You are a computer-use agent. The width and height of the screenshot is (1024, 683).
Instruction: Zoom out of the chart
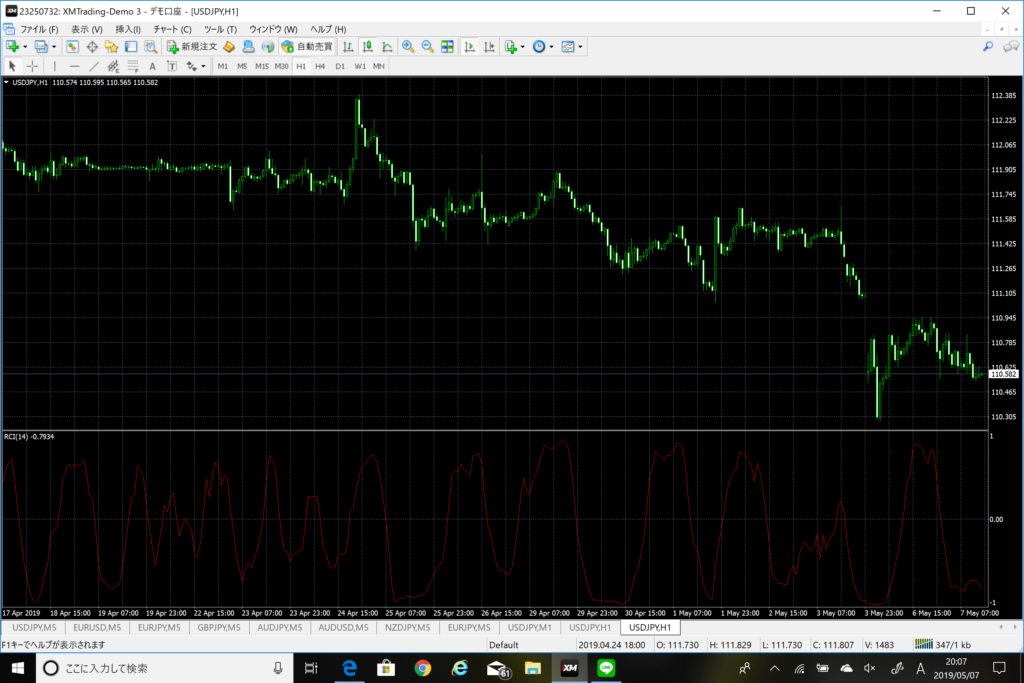(428, 46)
